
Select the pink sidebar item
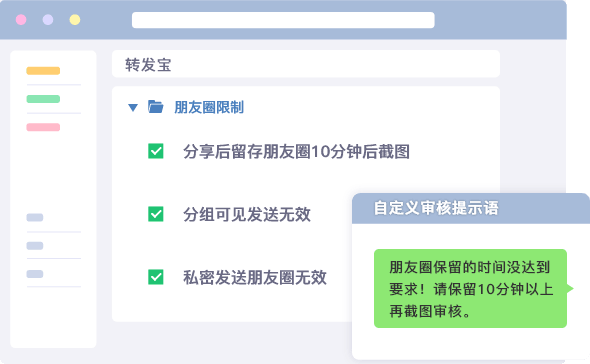tap(43, 127)
